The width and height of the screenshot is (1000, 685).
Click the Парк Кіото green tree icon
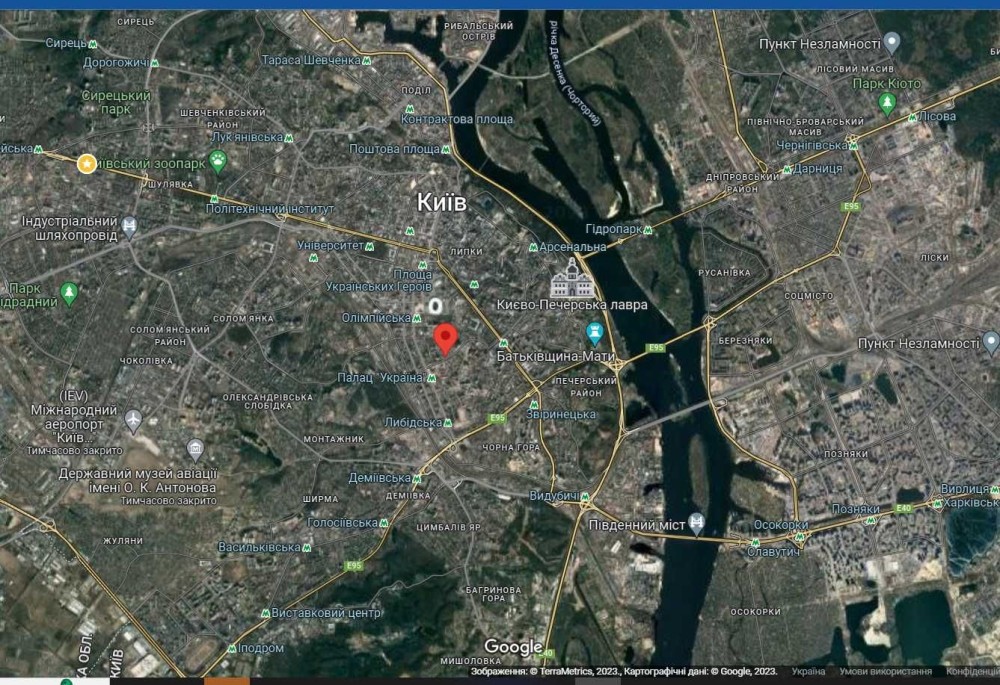coord(886,103)
